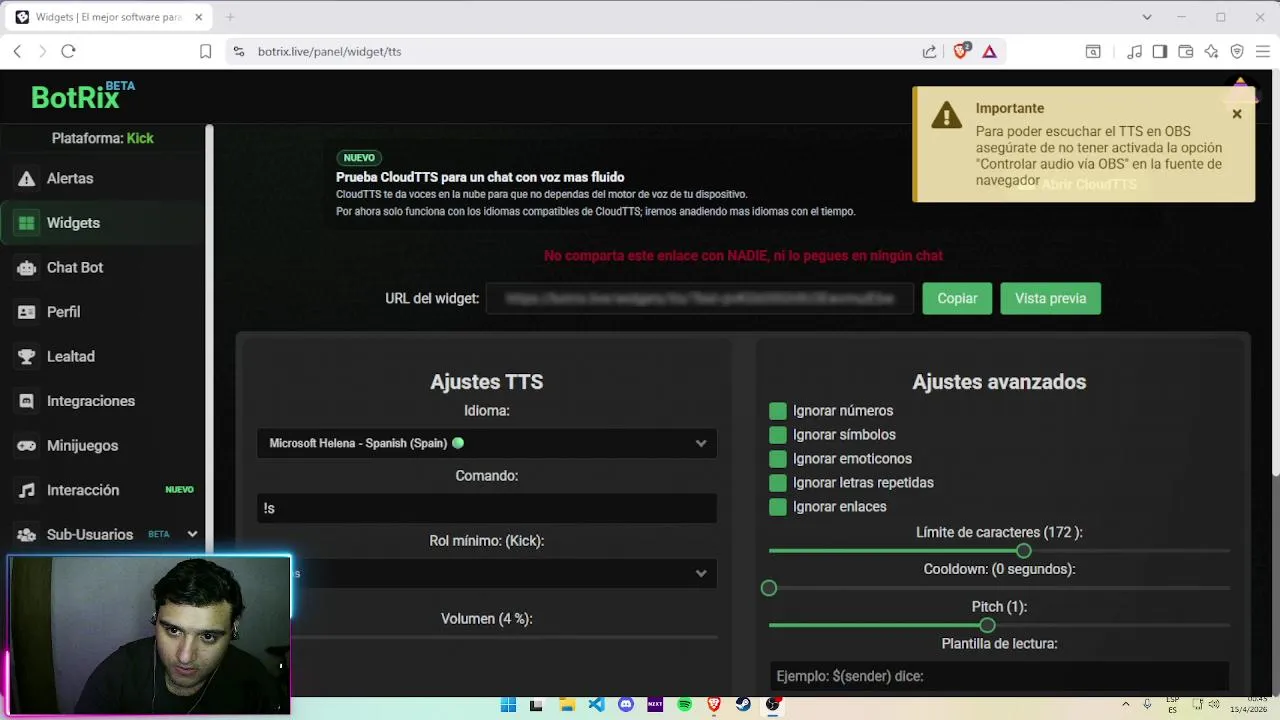Click the Cooldown slider handle

coord(769,588)
